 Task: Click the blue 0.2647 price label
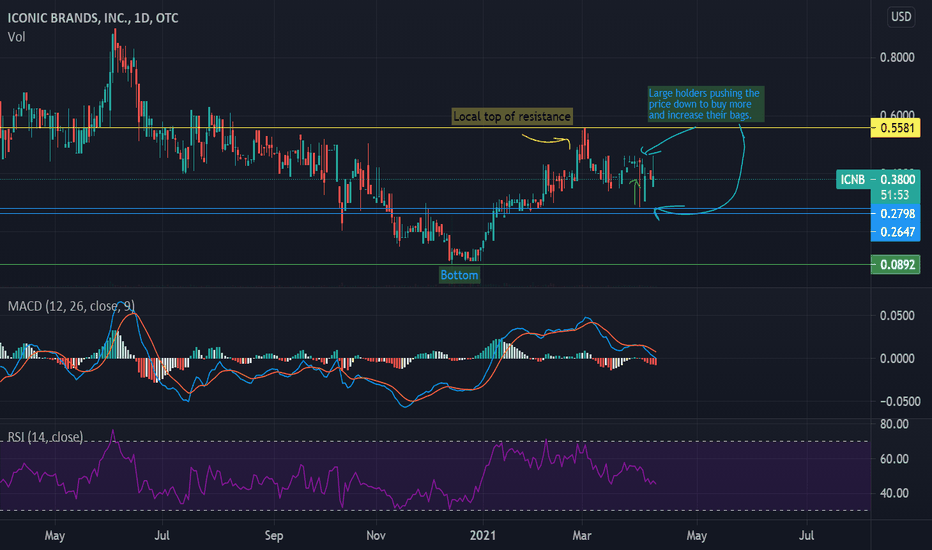click(x=895, y=232)
